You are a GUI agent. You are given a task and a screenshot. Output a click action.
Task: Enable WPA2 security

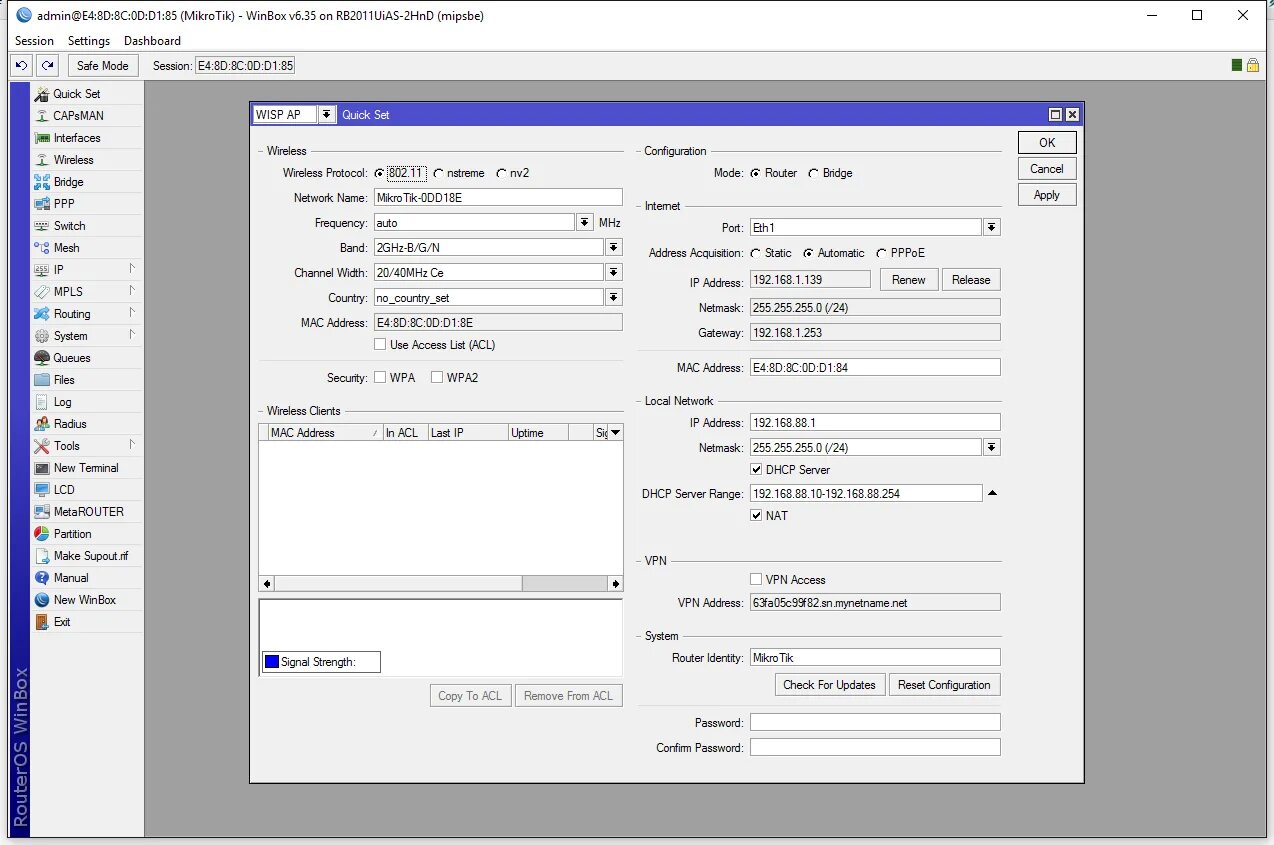[x=437, y=377]
